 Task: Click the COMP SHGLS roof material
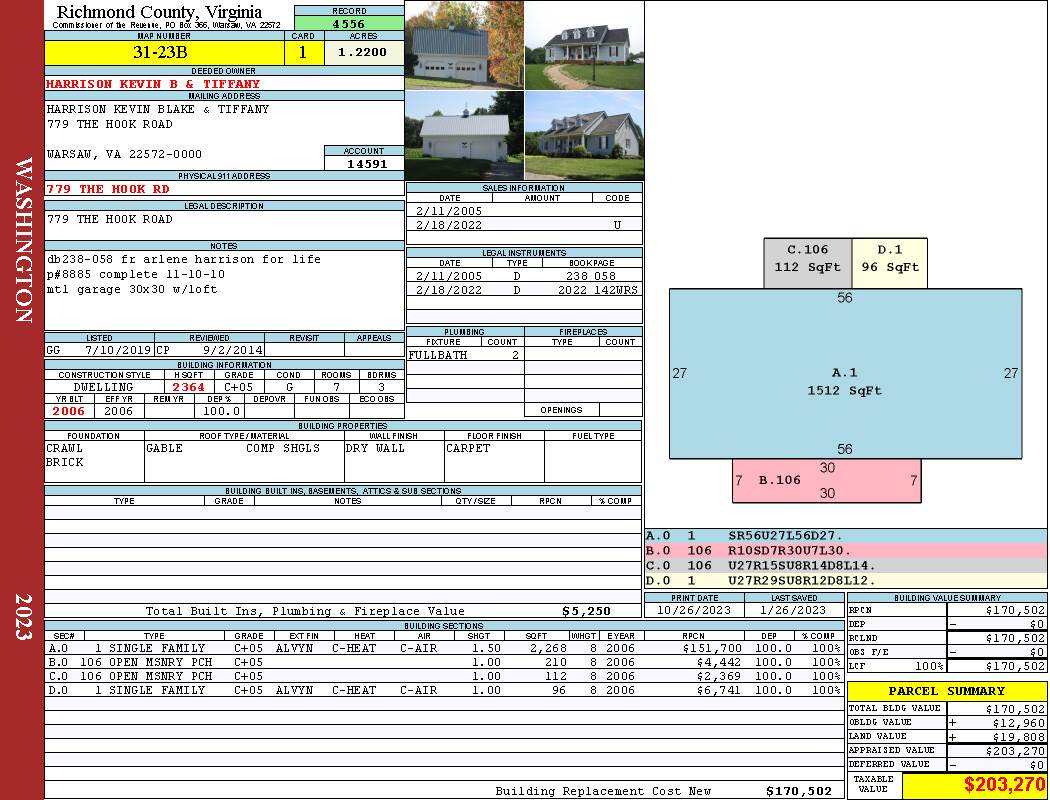[x=283, y=448]
